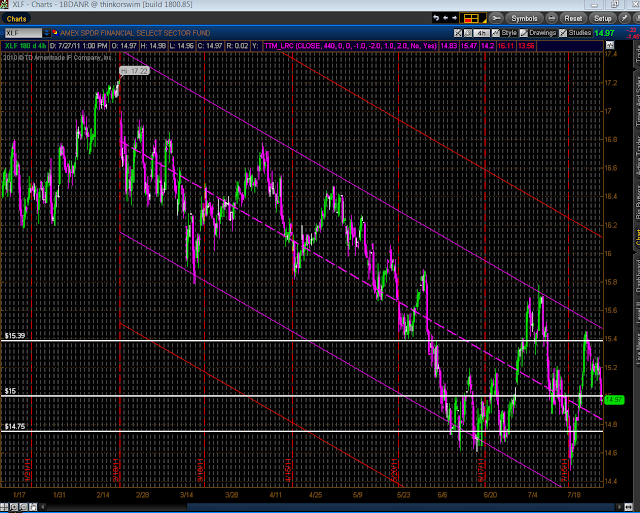The image size is (640, 513).
Task: Go forward with the right arrow icon
Action: tap(454, 18)
